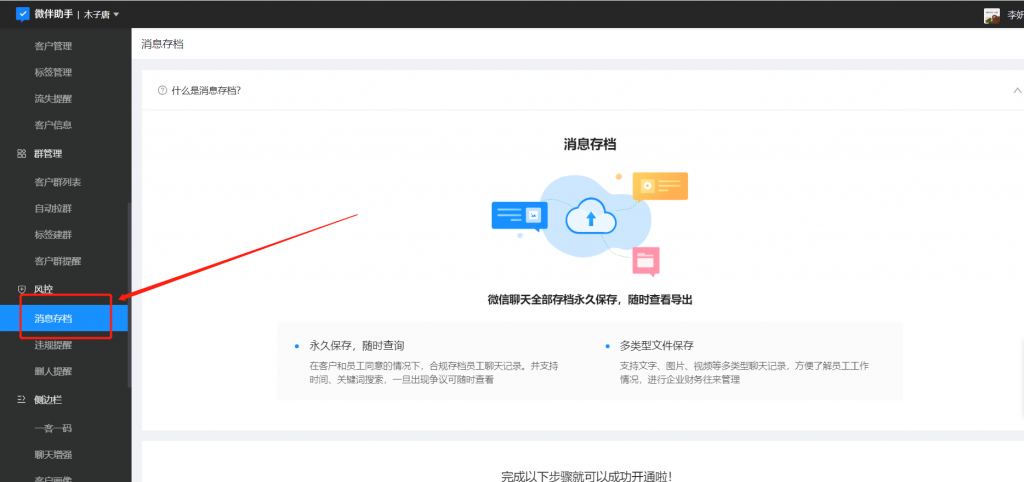This screenshot has width=1024, height=482.
Task: Select 违规提醒 in the sidebar
Action: (53, 345)
